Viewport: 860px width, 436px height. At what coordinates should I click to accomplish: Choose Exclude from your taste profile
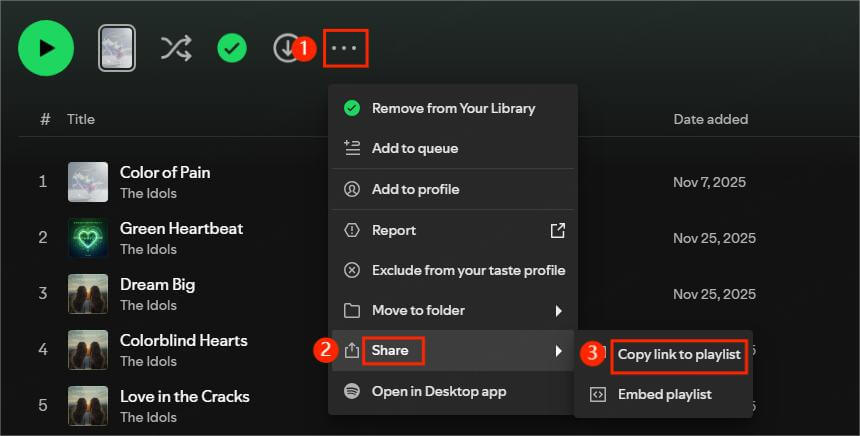[453, 270]
